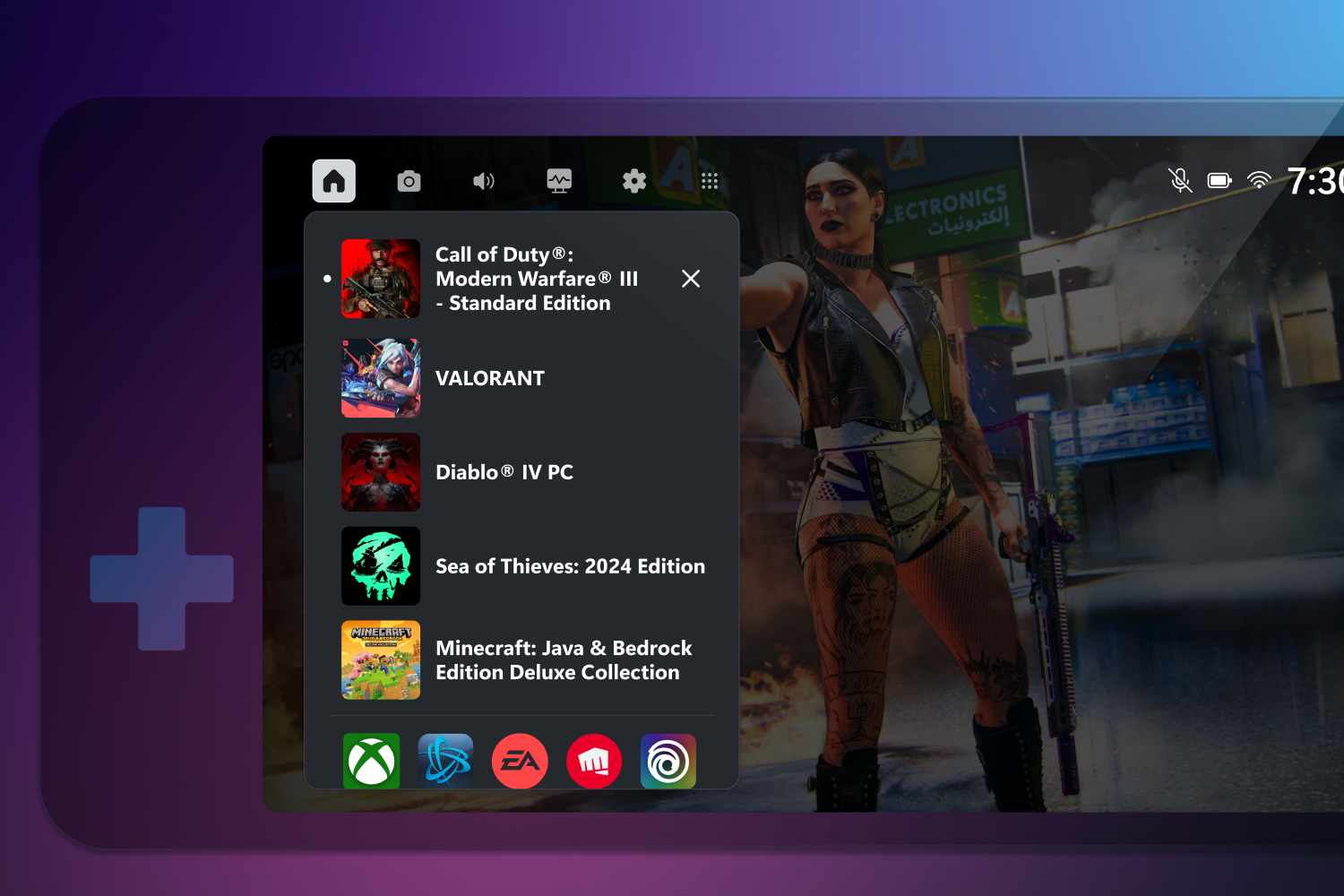Image resolution: width=1344 pixels, height=896 pixels.
Task: Select the highlighted Home tab
Action: tap(333, 180)
